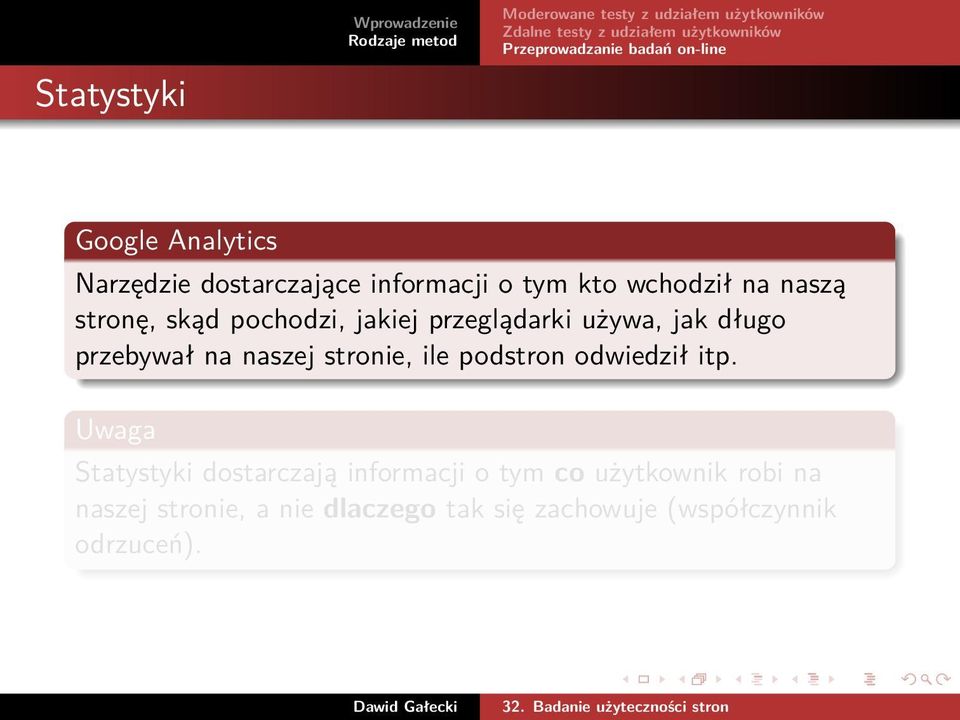Jump to Przeprowadzanie badań on-line subsection

614,49
